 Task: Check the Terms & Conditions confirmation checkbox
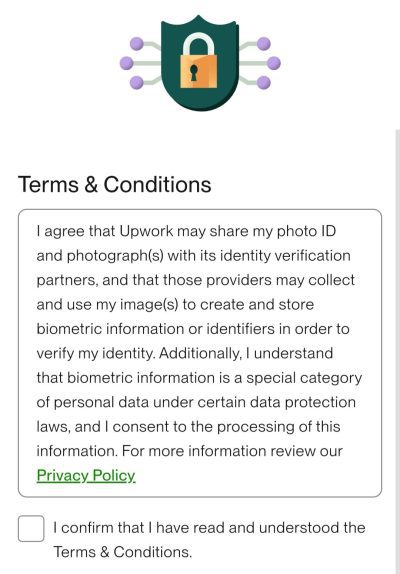coord(31,528)
